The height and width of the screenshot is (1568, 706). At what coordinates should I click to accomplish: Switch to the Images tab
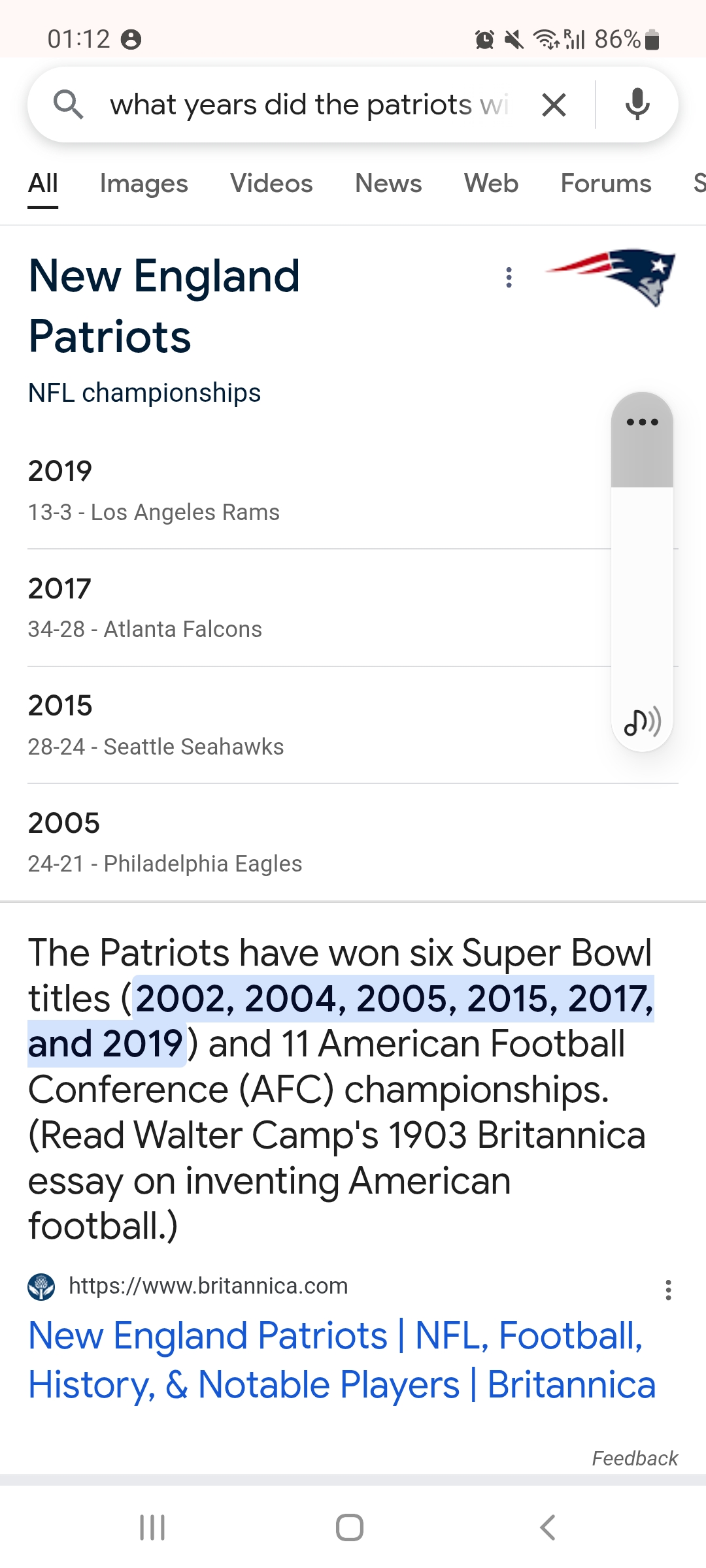coord(144,184)
